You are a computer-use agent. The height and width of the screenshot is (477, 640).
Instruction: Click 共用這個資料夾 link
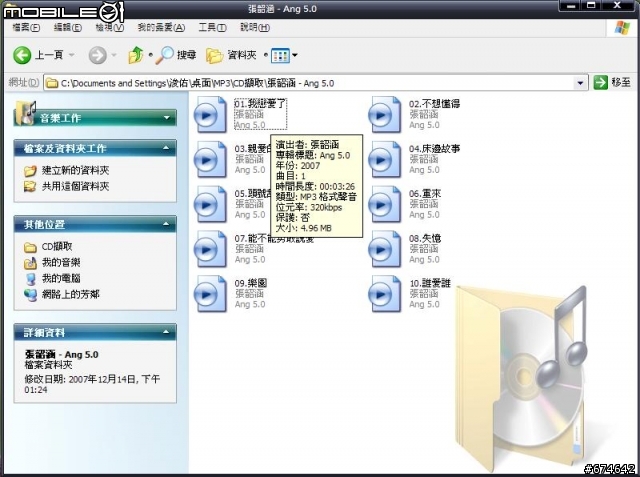(x=76, y=187)
